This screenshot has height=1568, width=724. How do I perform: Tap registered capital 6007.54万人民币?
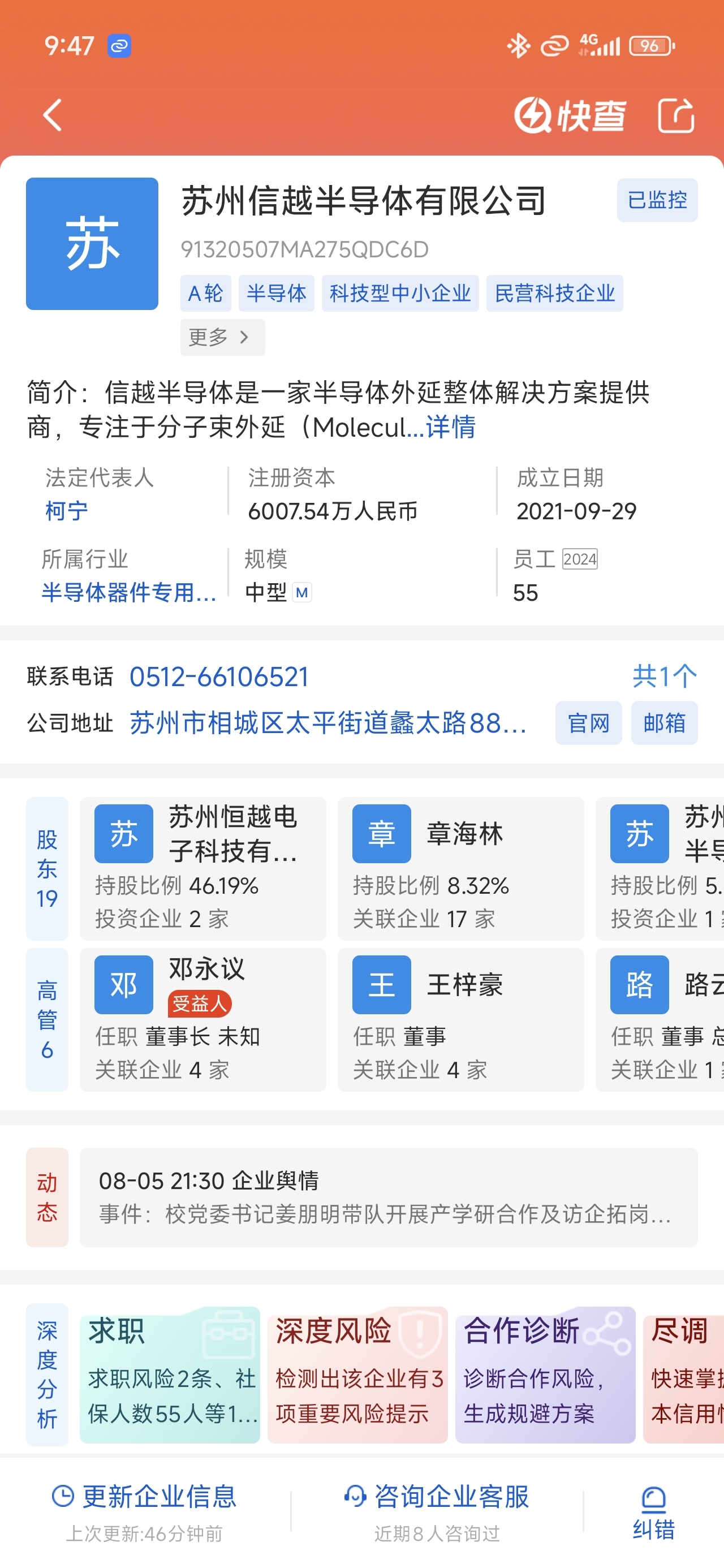[333, 511]
